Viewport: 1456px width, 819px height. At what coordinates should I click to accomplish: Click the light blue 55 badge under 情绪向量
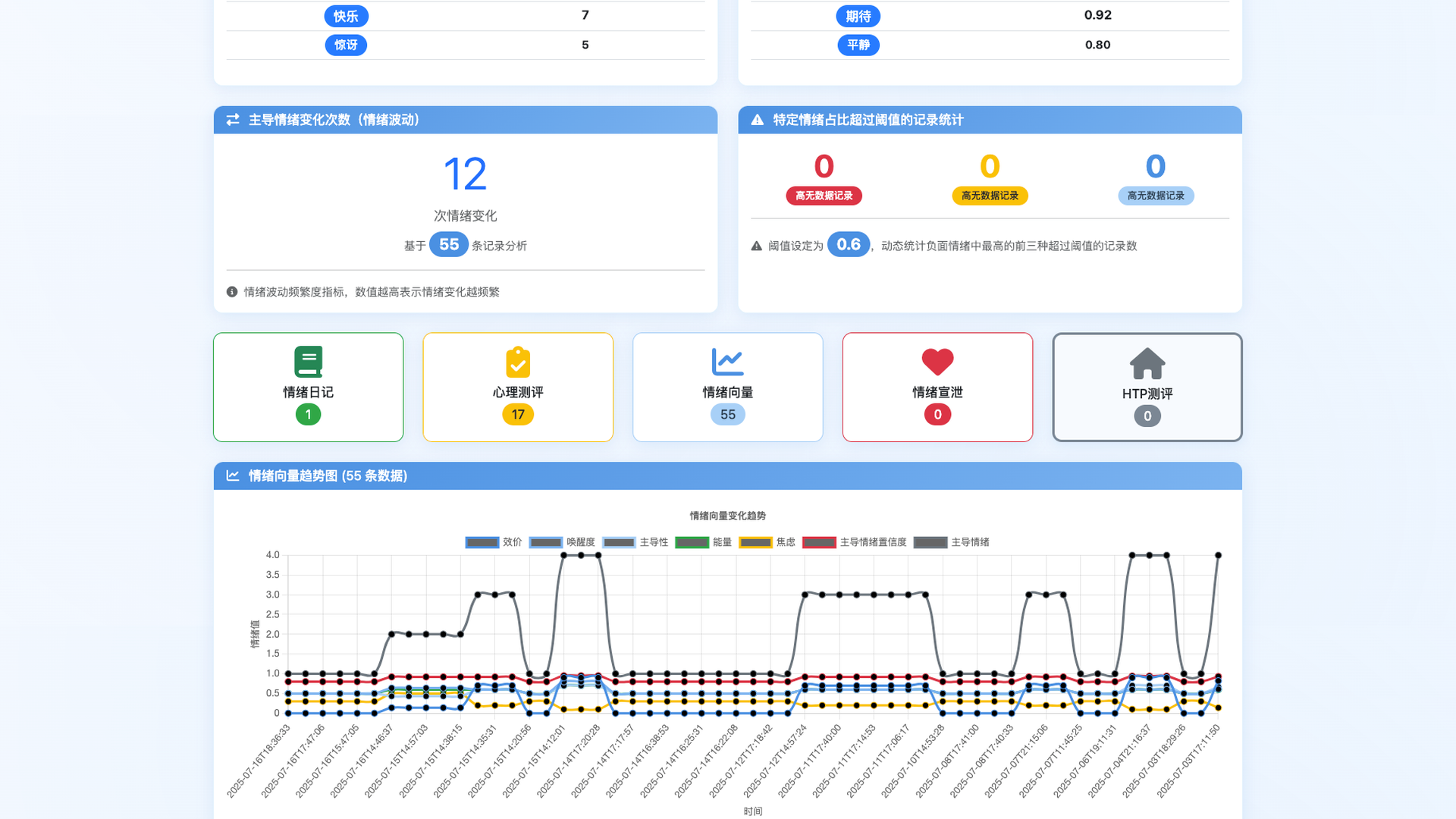[728, 415]
